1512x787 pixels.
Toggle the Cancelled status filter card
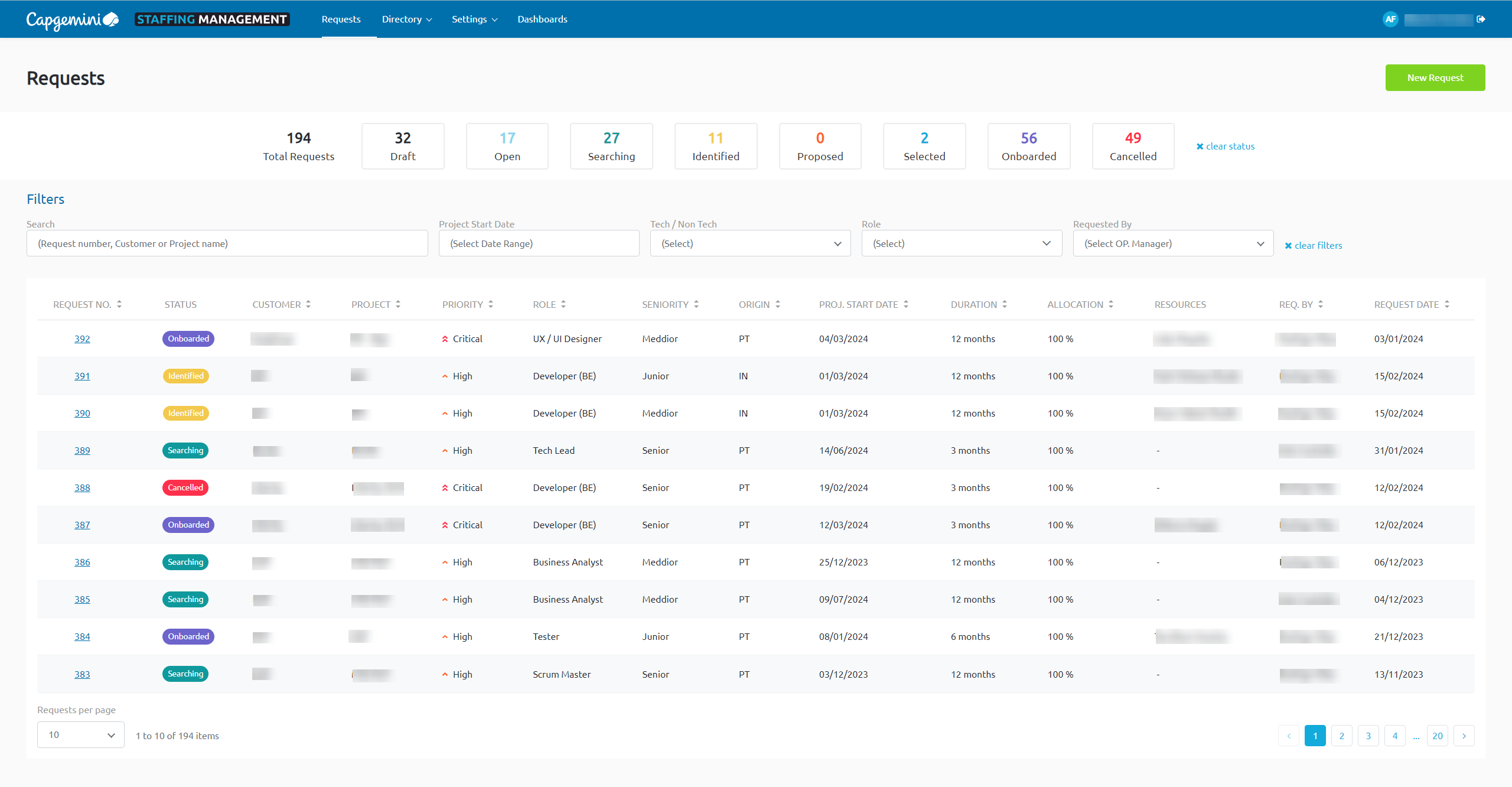(x=1132, y=146)
